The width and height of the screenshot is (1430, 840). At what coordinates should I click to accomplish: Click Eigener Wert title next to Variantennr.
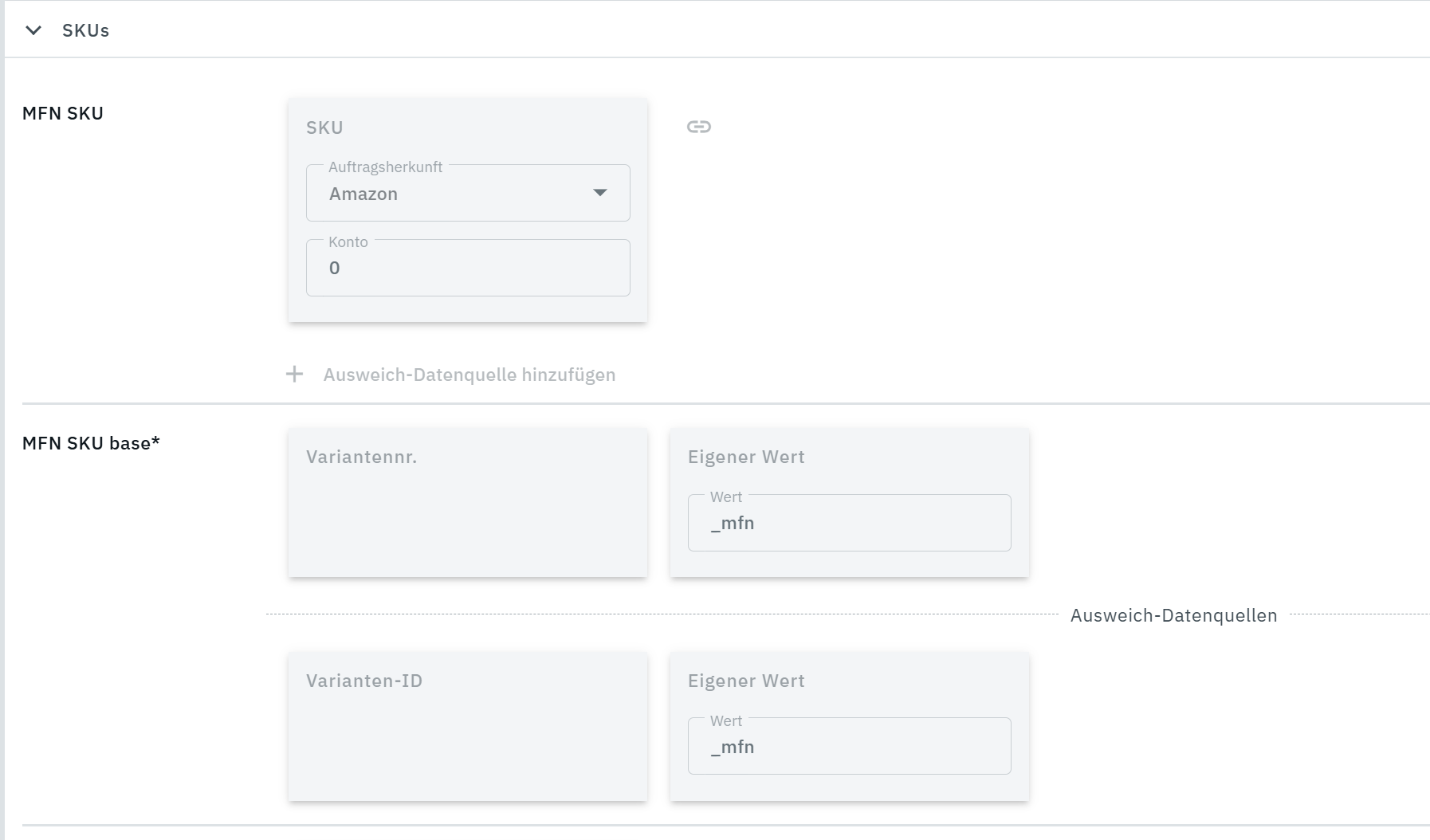746,457
